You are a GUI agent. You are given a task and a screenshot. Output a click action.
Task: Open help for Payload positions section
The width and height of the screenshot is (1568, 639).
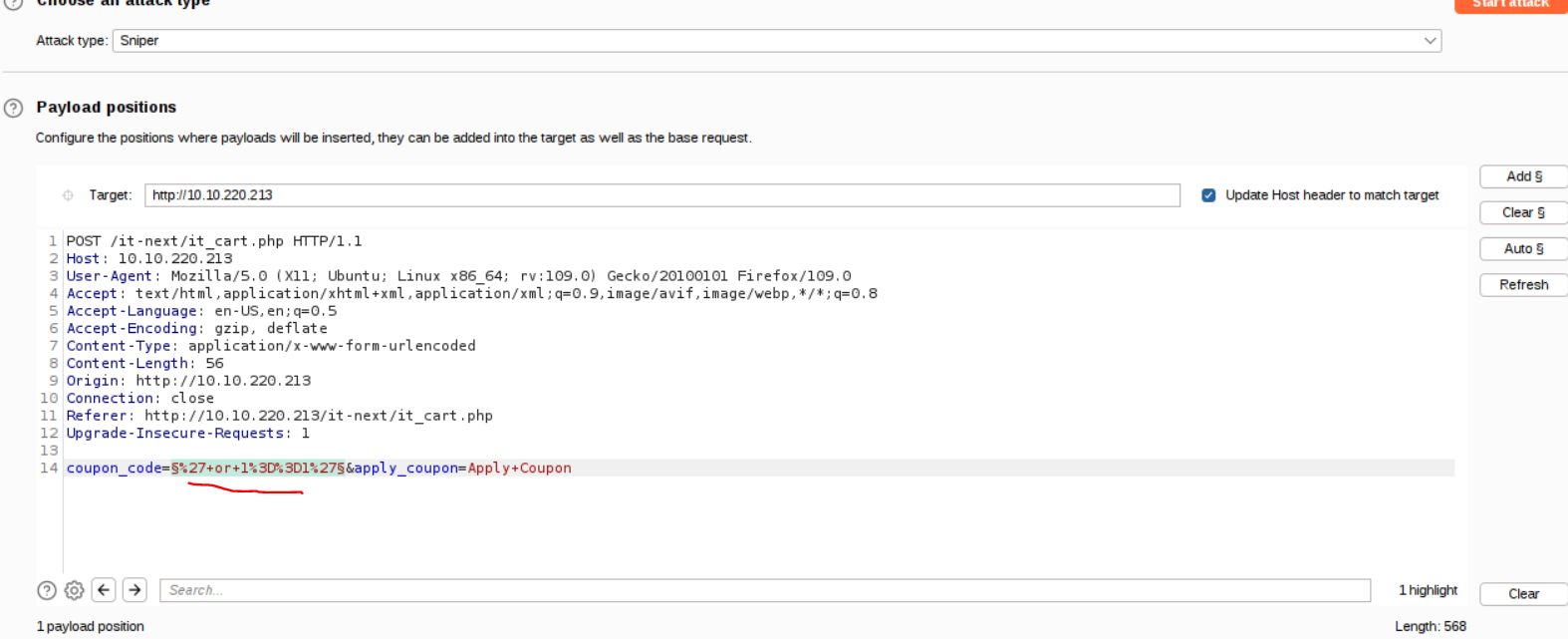(13, 108)
